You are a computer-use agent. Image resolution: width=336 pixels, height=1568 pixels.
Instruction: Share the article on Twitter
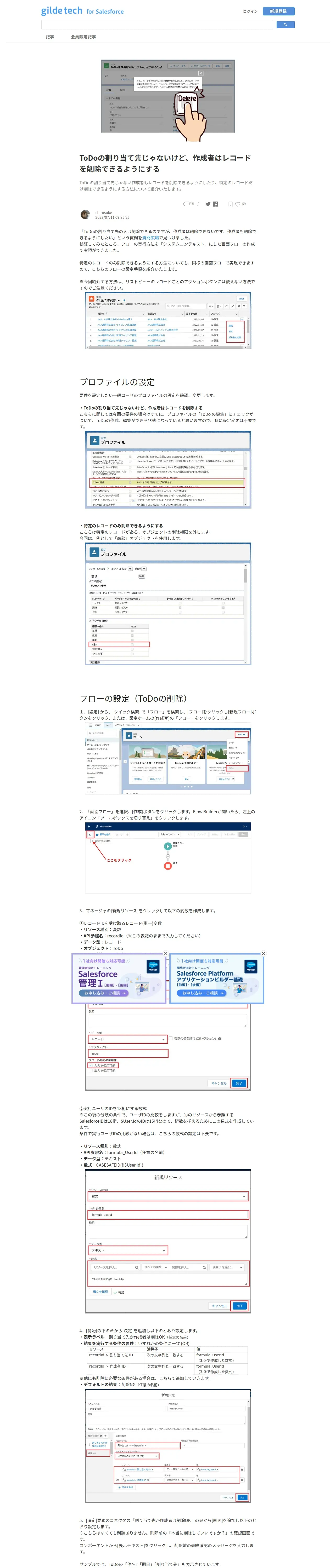pyautogui.click(x=208, y=204)
